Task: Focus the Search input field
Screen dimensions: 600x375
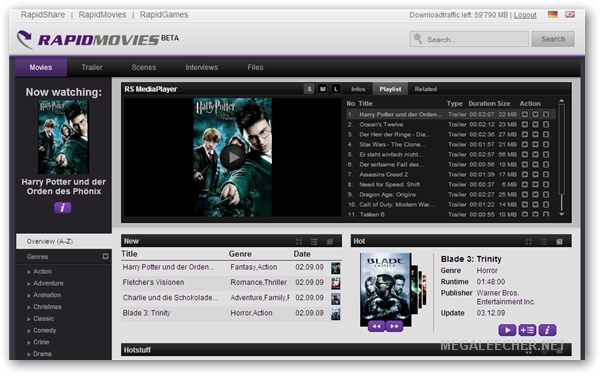Action: 469,39
